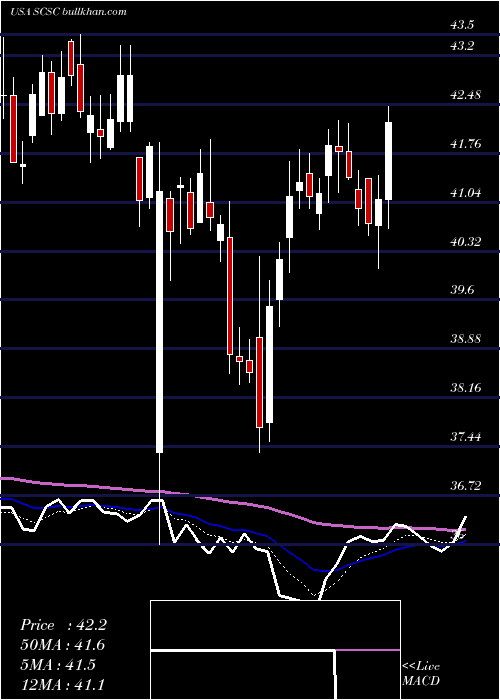This screenshot has width=500, height=700.
Task: Click the 40.32 price axis label
Action: click(x=465, y=242)
